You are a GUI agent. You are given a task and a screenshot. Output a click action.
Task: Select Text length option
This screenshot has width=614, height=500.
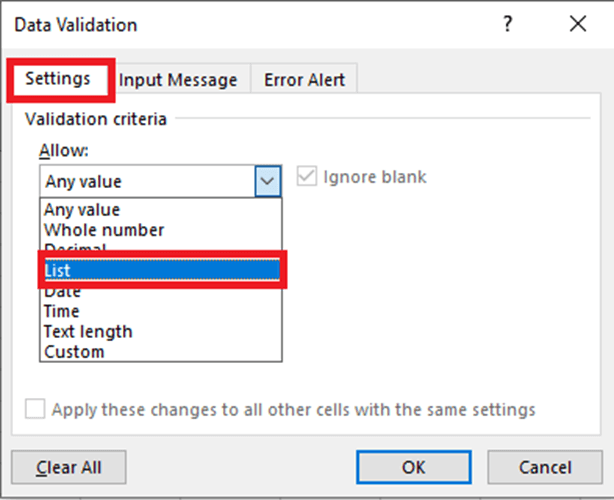tap(88, 332)
